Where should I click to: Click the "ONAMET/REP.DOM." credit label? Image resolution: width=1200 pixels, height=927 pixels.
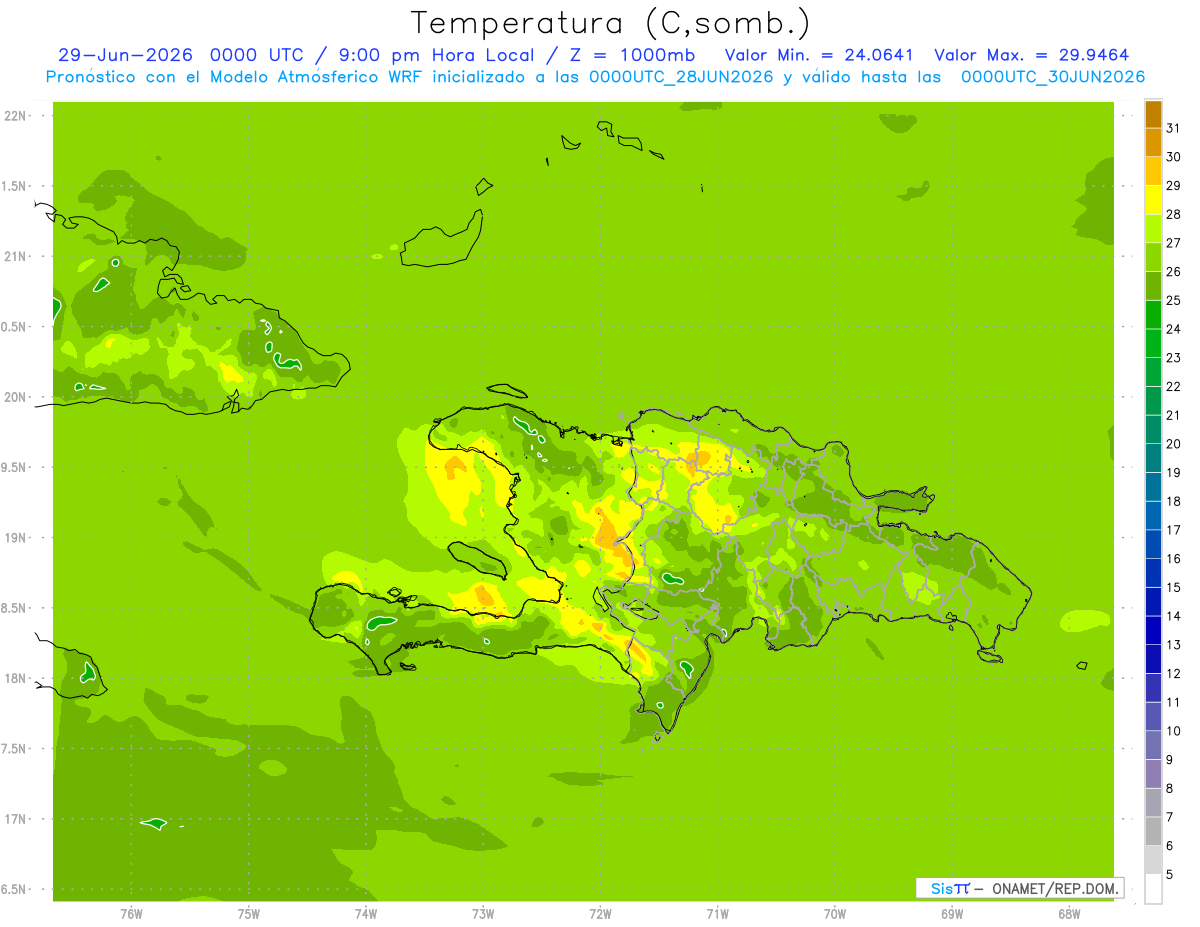1055,888
